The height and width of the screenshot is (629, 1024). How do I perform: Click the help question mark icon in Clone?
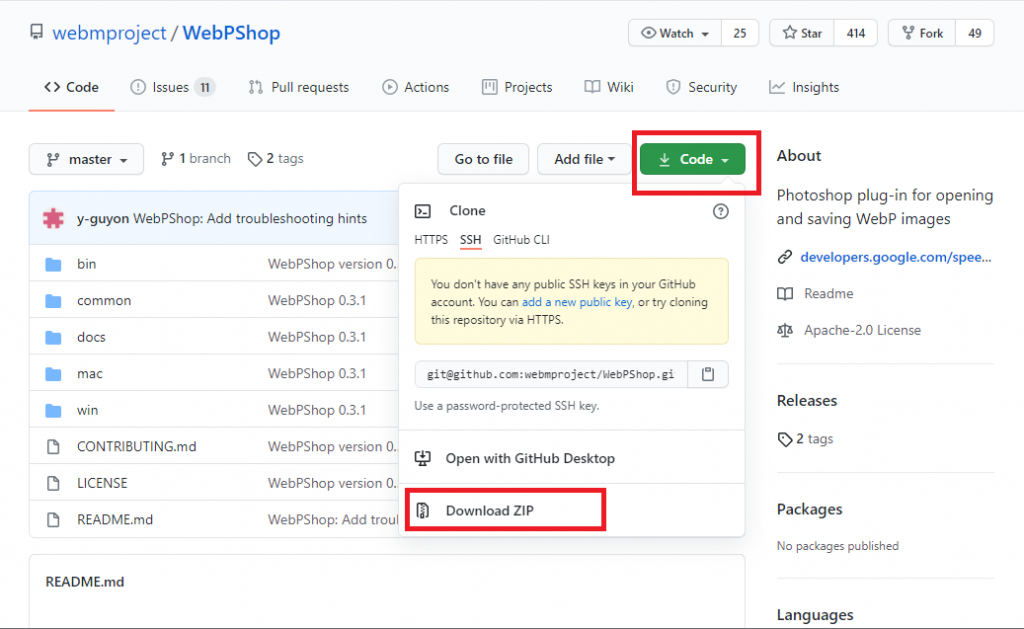[x=720, y=211]
